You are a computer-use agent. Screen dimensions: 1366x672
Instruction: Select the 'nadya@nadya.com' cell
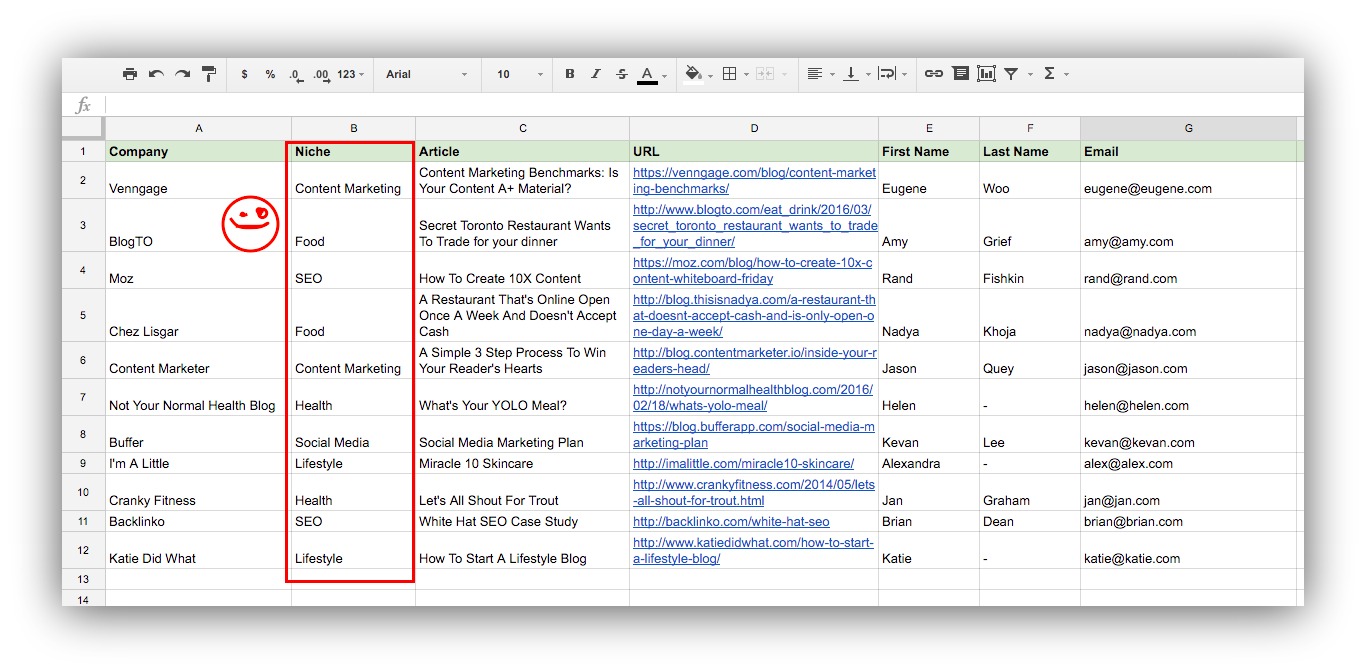tap(1188, 315)
